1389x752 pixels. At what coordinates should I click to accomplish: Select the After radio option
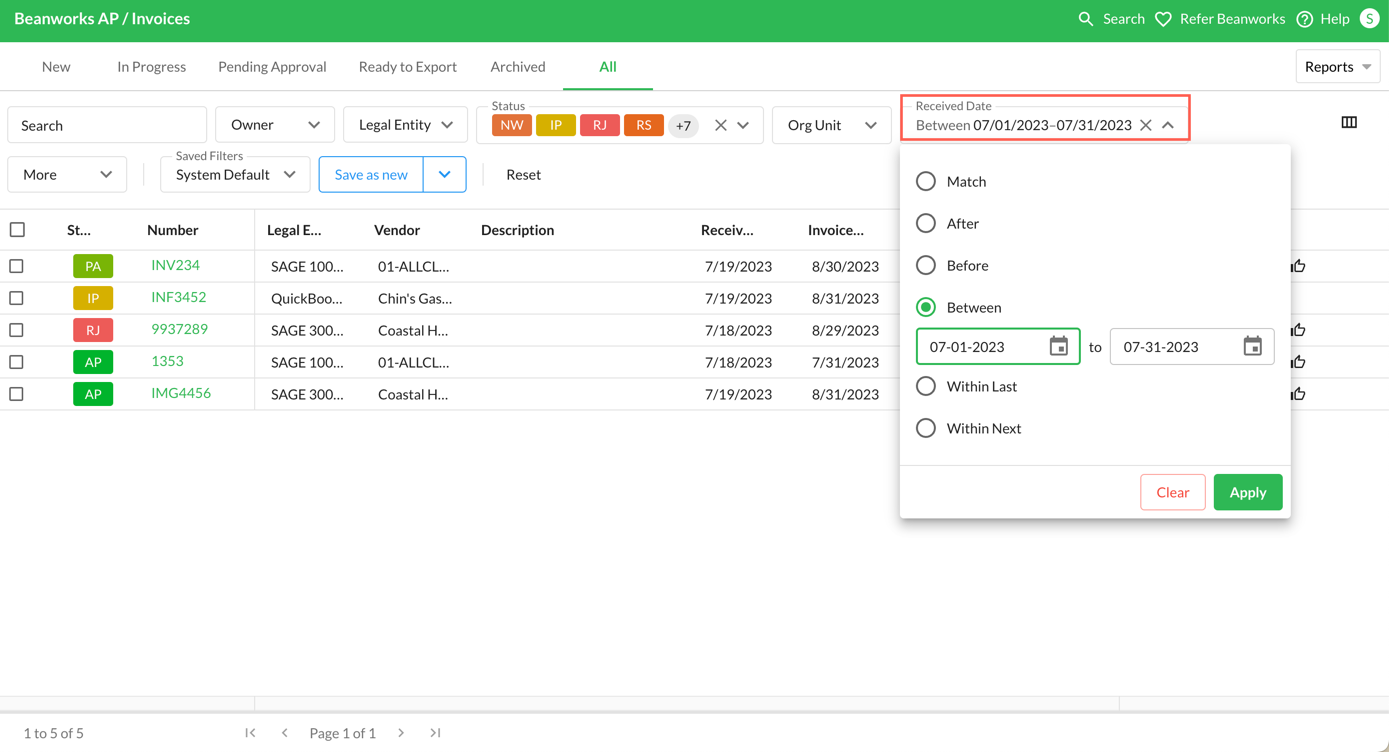(x=926, y=223)
